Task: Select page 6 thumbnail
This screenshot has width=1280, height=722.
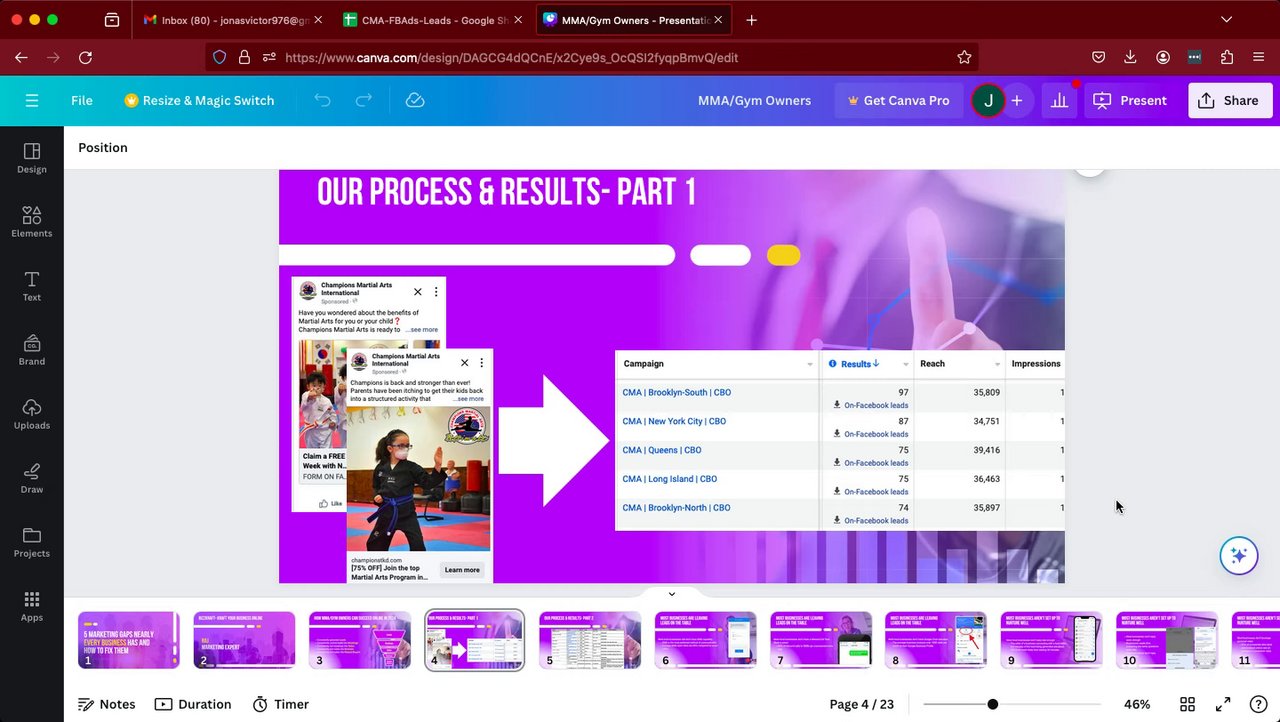Action: click(706, 640)
